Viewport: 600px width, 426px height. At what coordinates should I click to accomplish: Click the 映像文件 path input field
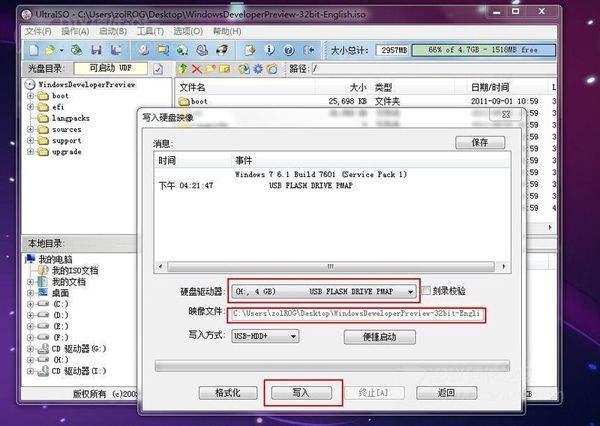tap(357, 314)
